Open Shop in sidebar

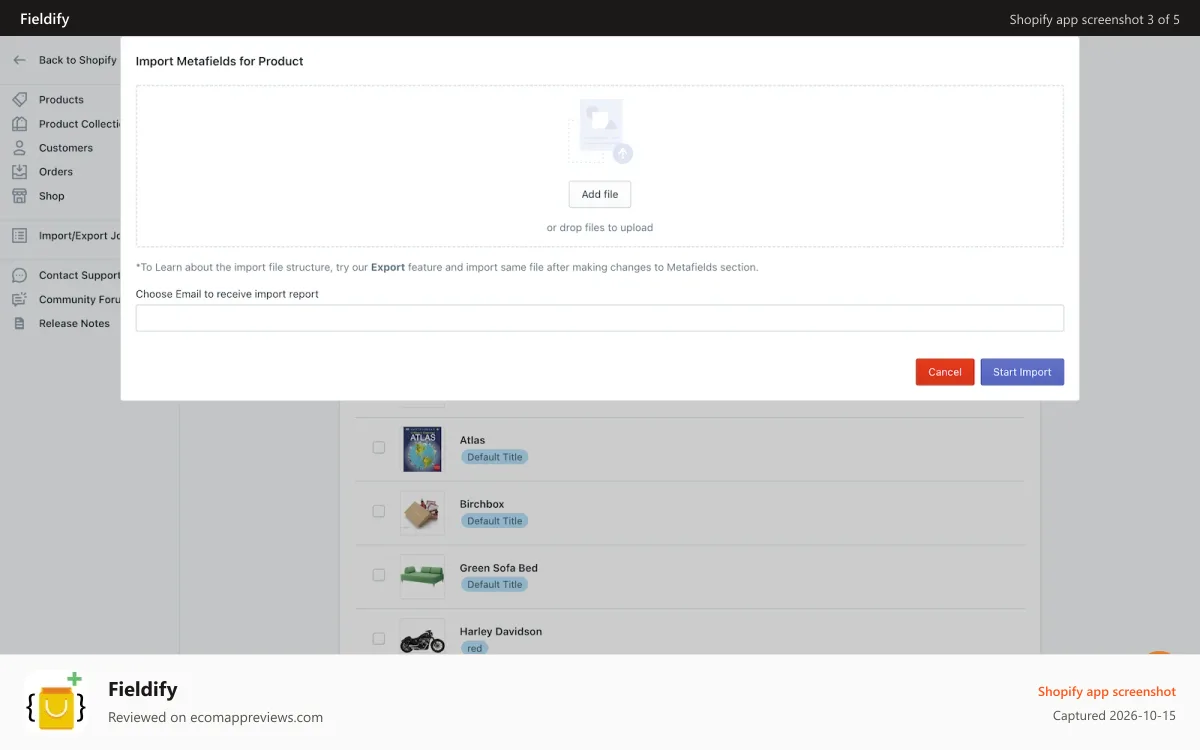tap(52, 196)
